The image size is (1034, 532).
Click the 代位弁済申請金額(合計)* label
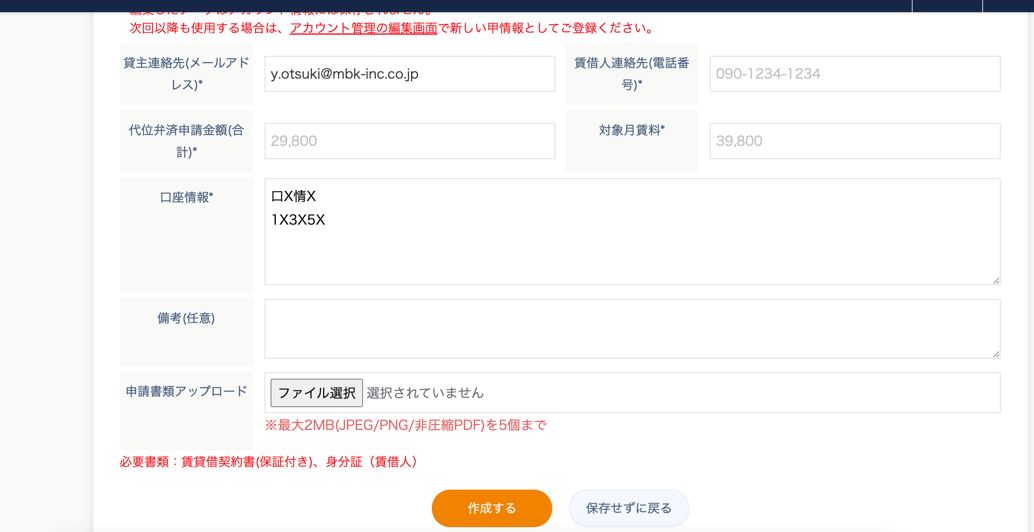(x=186, y=141)
